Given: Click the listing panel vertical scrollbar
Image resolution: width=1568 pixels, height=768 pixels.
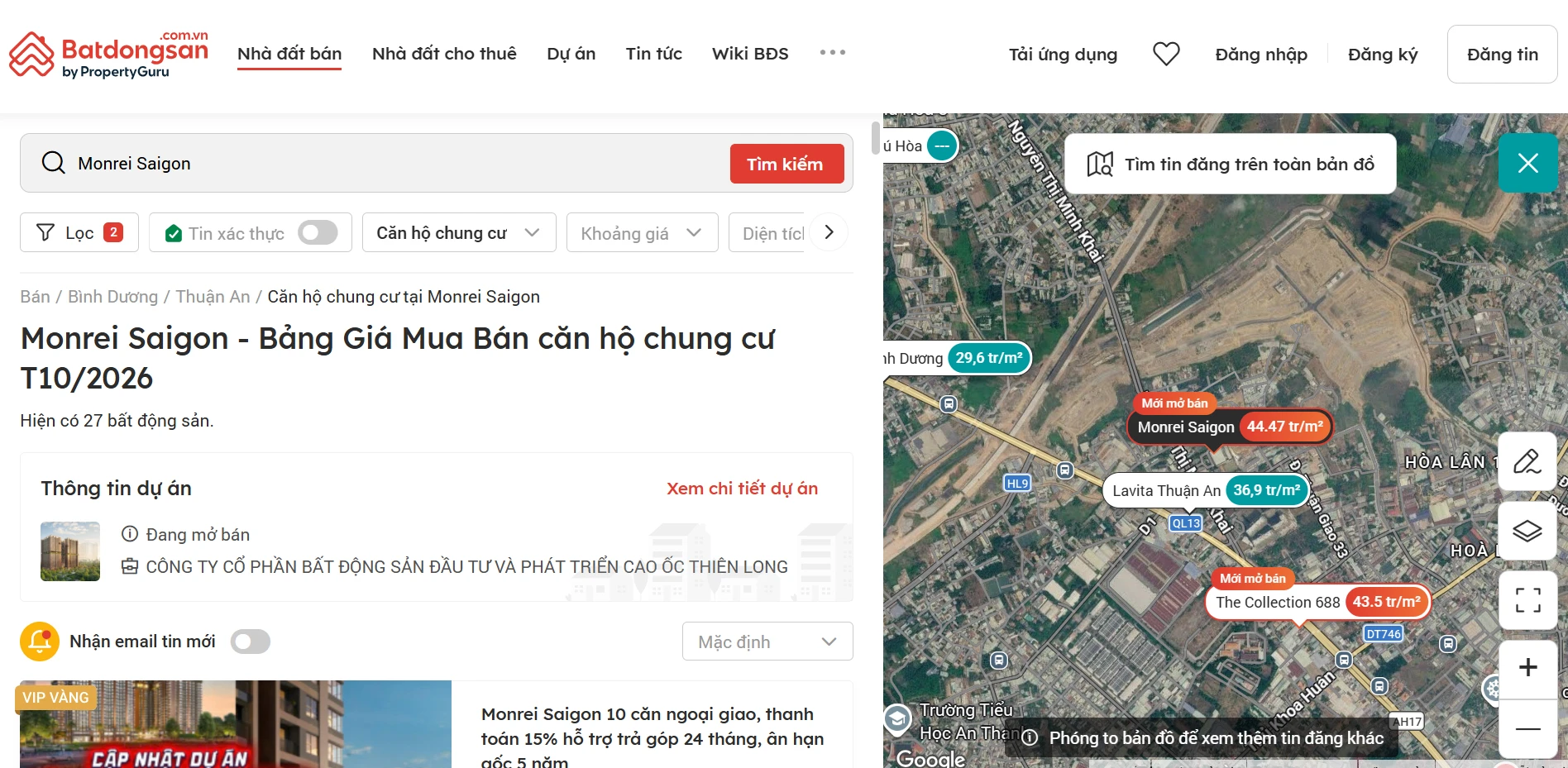Looking at the screenshot, I should pos(876,138).
